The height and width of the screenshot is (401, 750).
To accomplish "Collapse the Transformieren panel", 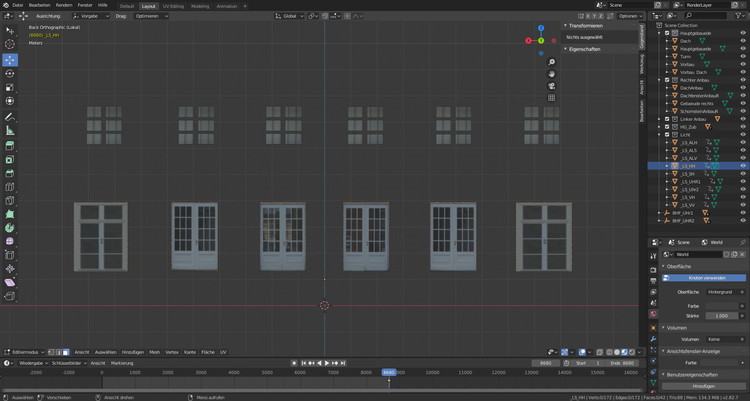I will (x=585, y=26).
